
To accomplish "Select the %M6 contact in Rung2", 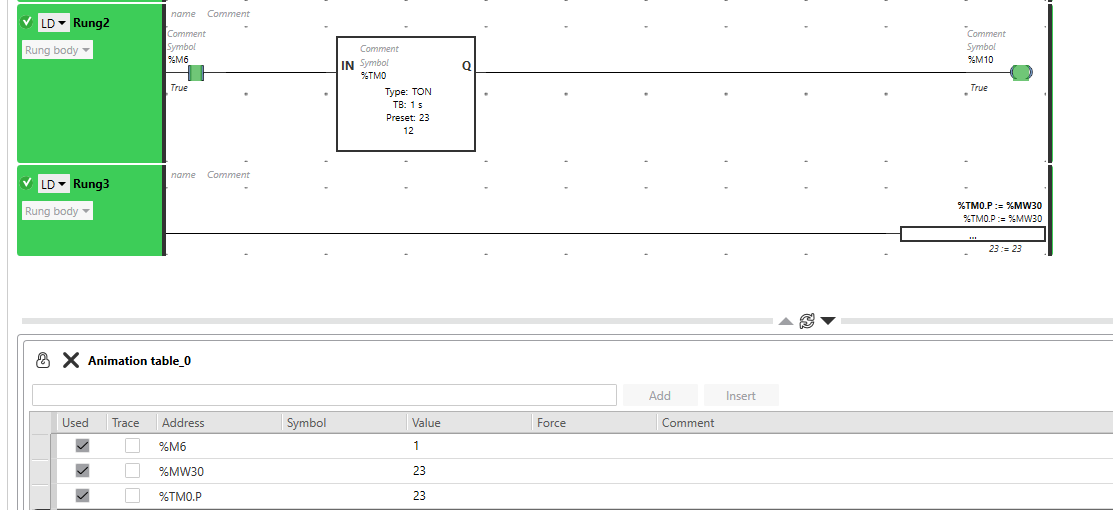I will (x=196, y=72).
